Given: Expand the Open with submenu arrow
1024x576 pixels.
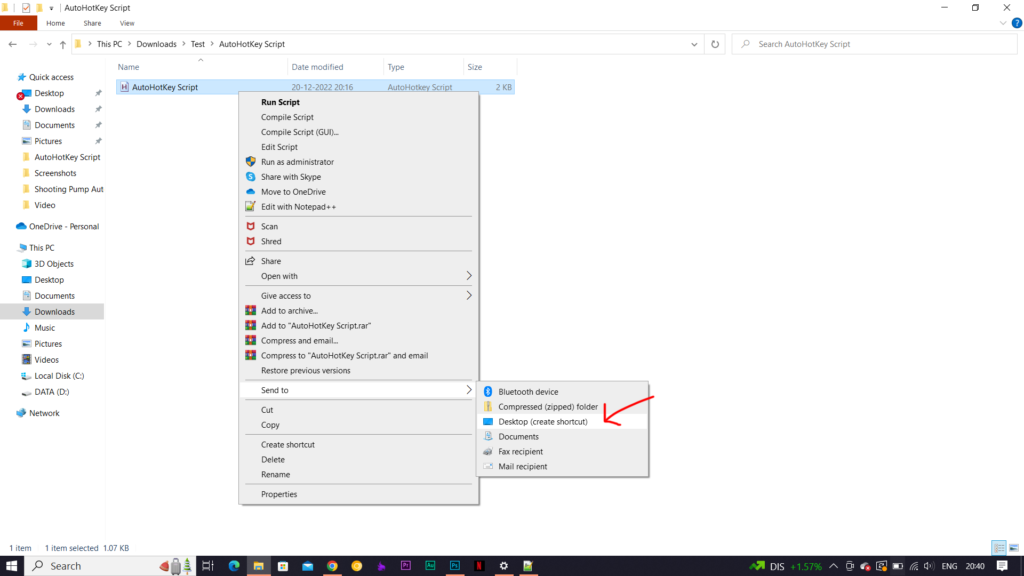Looking at the screenshot, I should pos(468,276).
